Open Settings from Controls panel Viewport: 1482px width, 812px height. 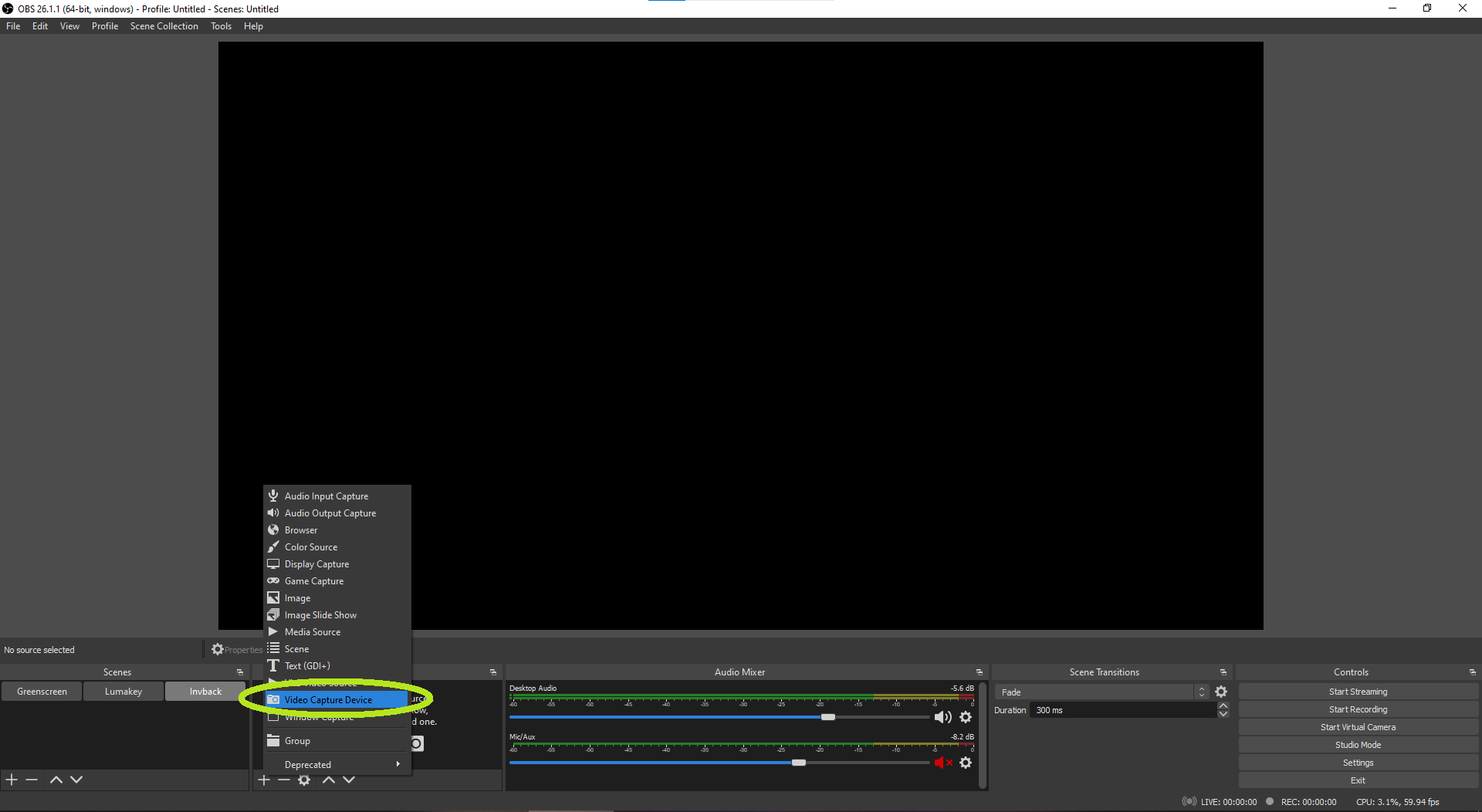(1358, 763)
